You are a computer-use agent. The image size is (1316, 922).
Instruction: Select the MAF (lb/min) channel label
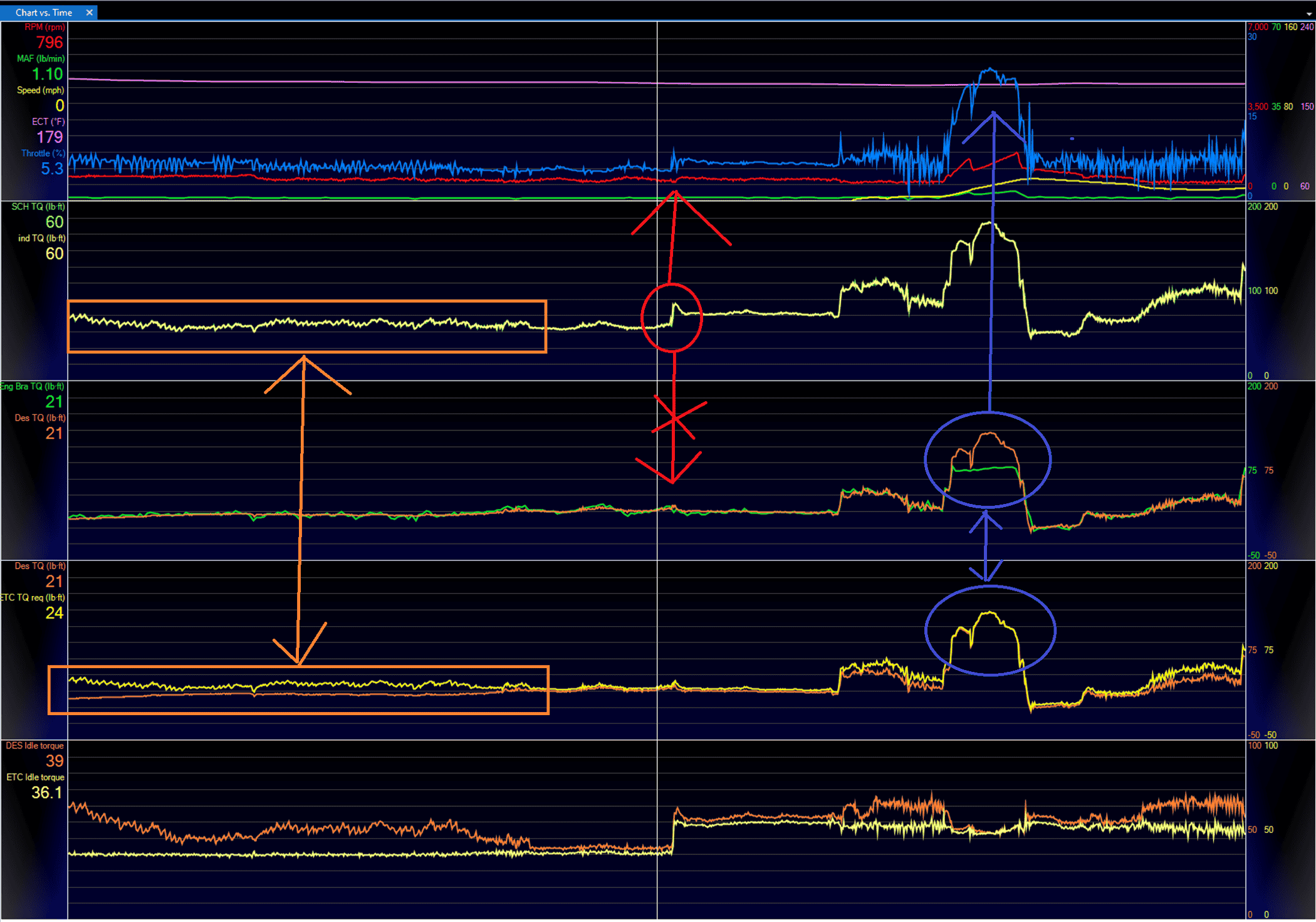[x=41, y=58]
